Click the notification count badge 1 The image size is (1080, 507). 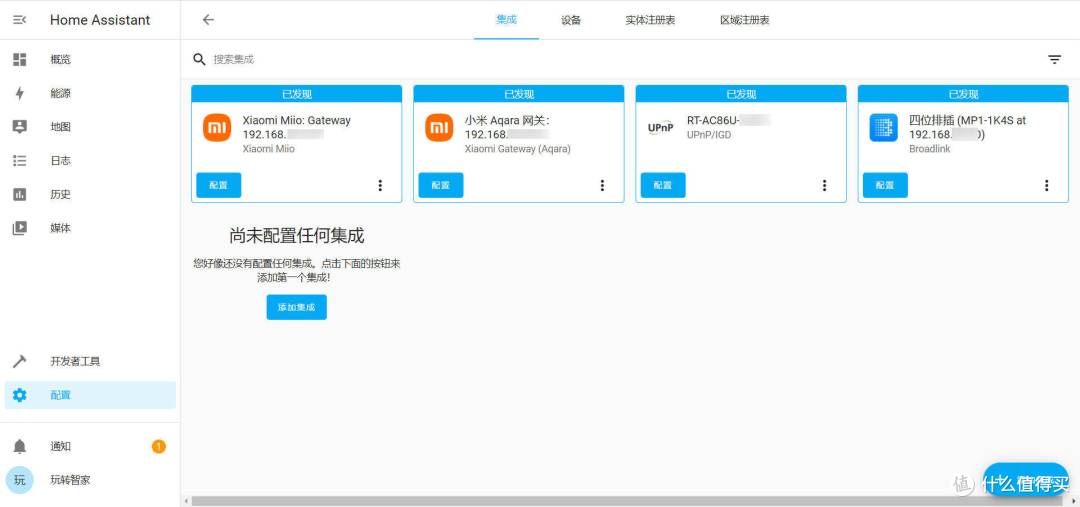158,446
